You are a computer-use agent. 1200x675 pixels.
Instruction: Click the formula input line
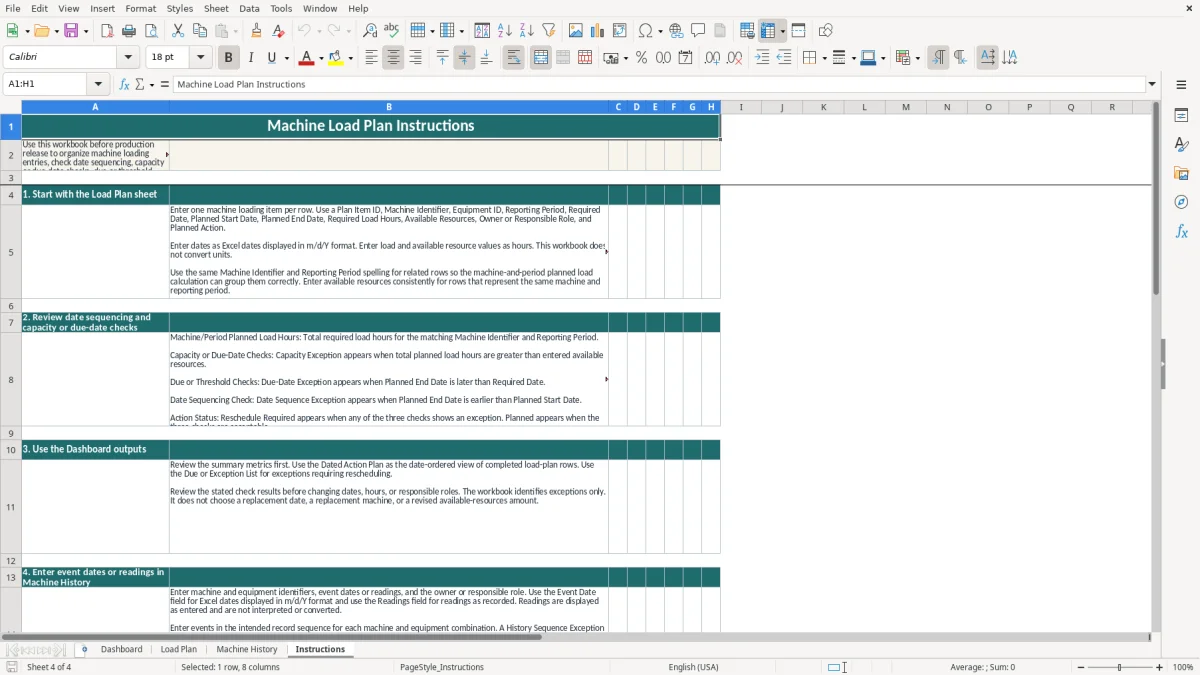click(659, 84)
